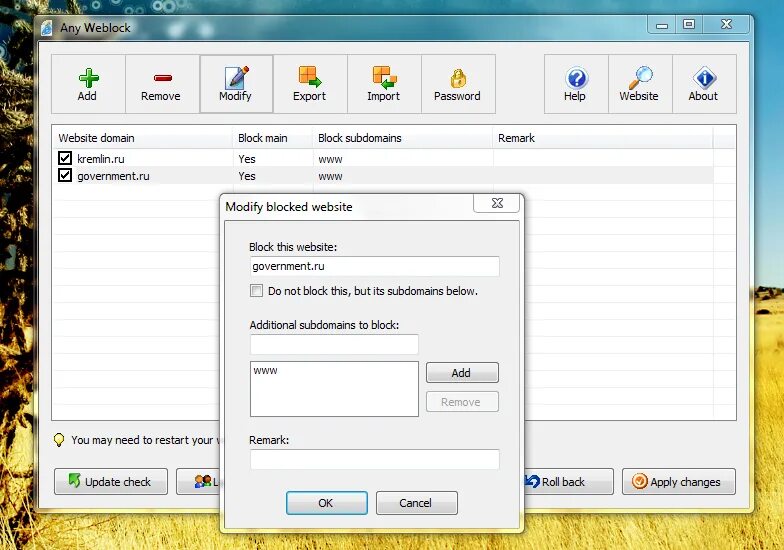The width and height of the screenshot is (784, 550).
Task: Cancel the Modify blocked website dialog
Action: click(x=416, y=502)
